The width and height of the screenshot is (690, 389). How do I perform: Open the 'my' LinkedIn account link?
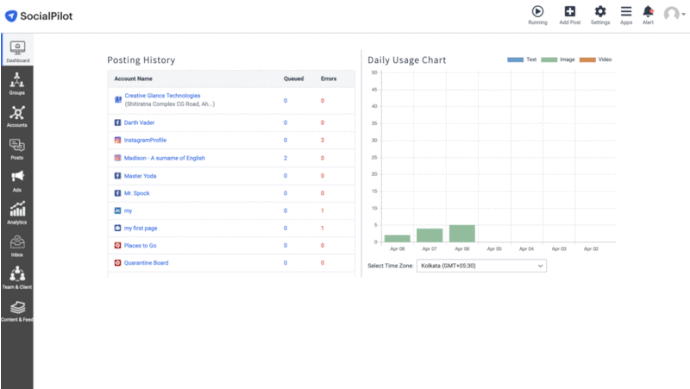tap(128, 211)
